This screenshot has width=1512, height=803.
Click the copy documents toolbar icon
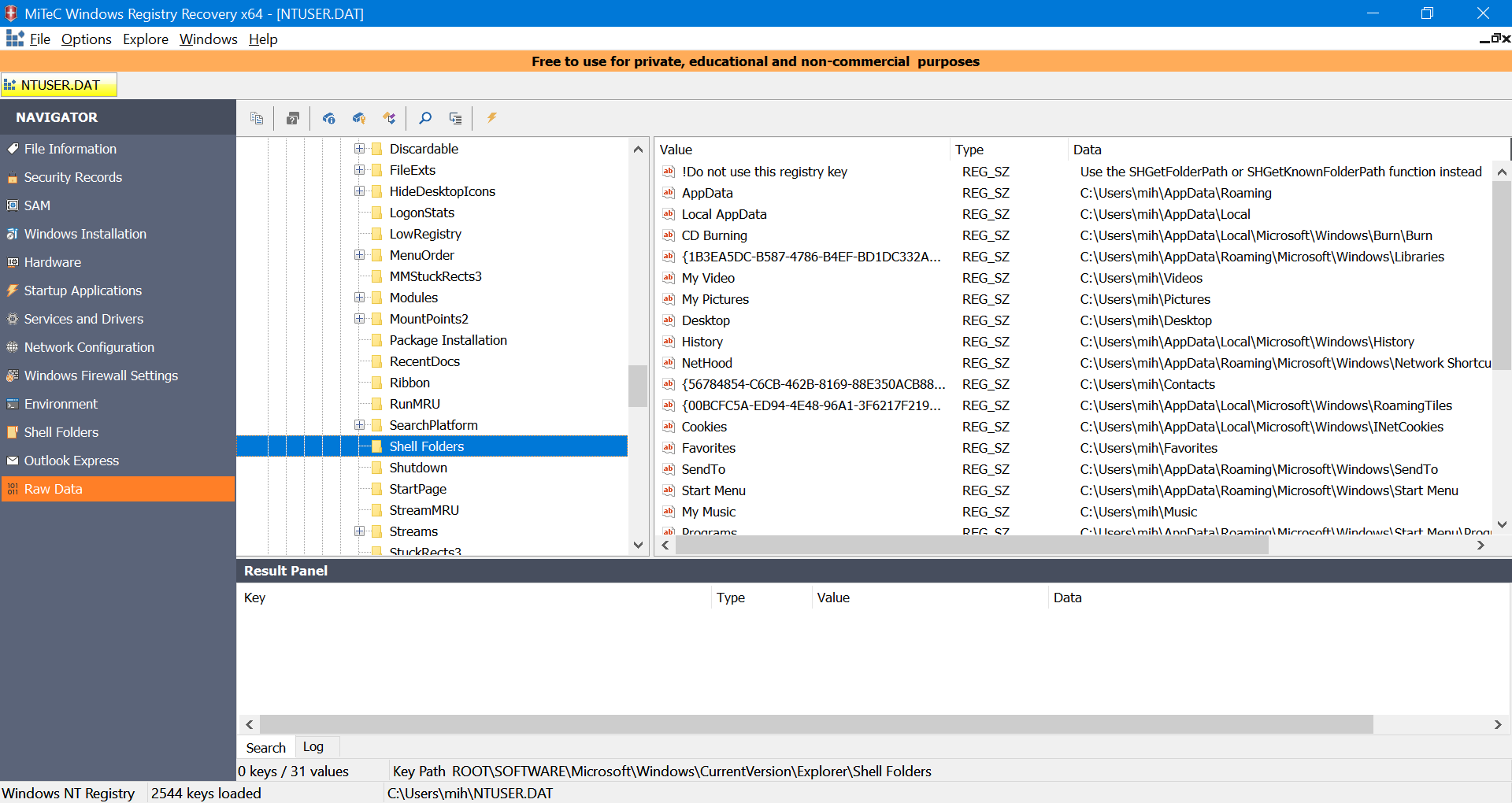click(257, 118)
